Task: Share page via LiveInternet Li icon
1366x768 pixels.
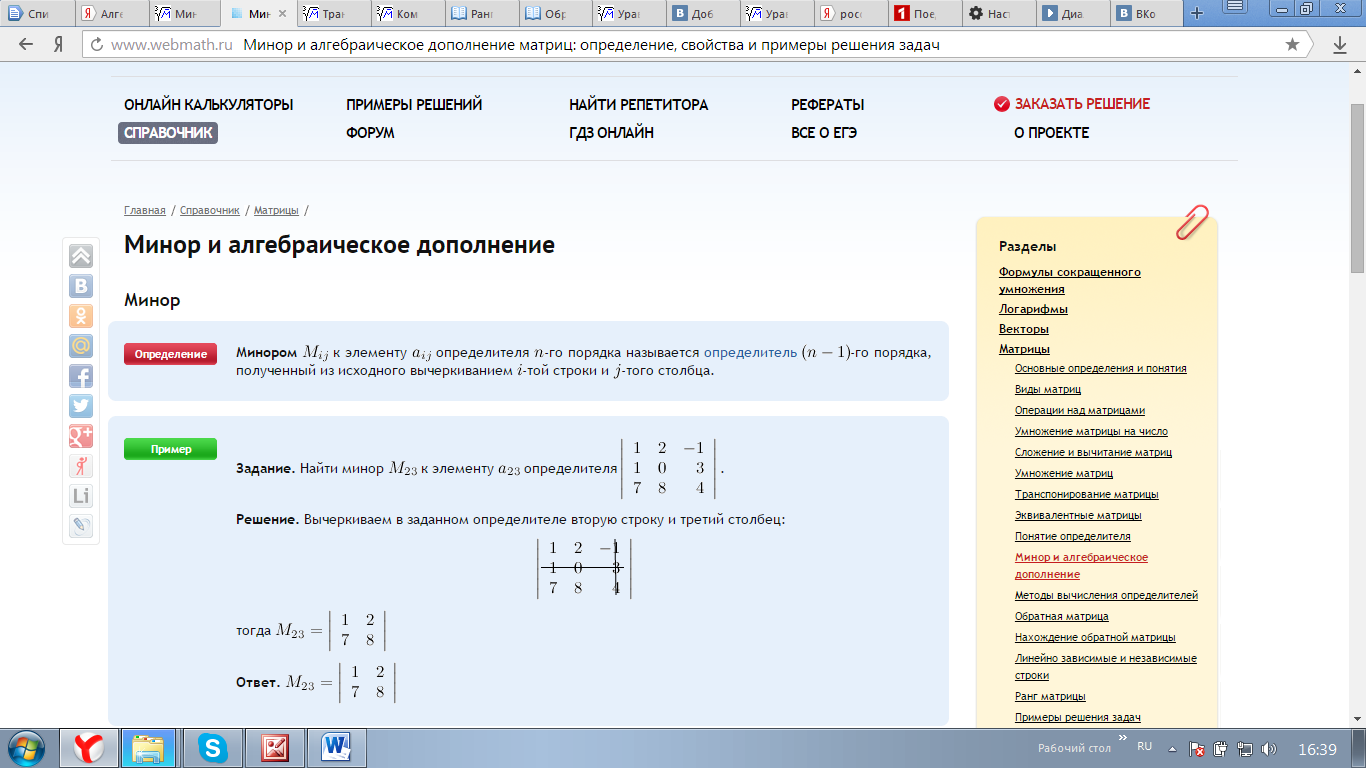Action: tap(81, 496)
